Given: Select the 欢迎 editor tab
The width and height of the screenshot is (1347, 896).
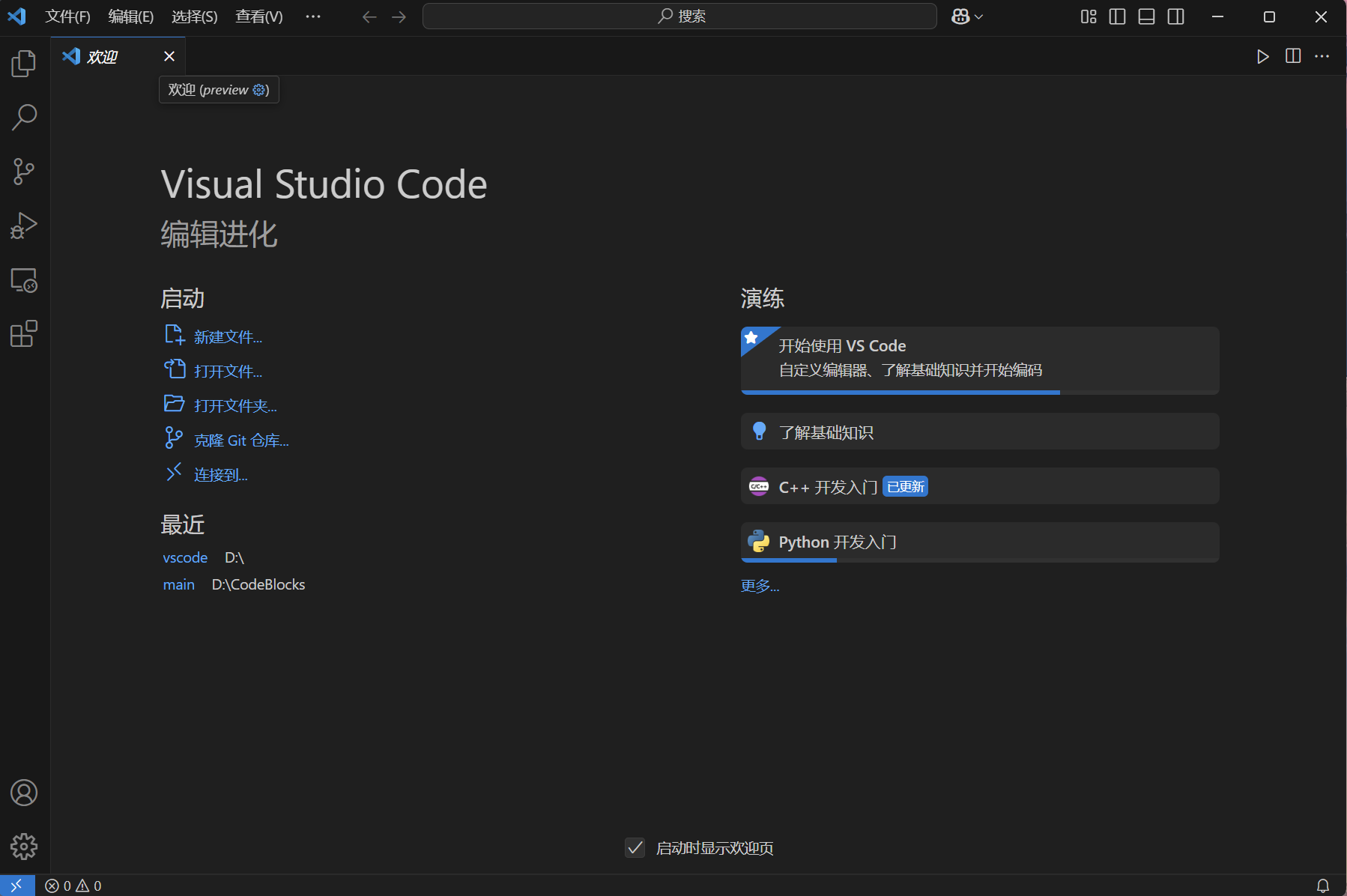Looking at the screenshot, I should (x=118, y=56).
